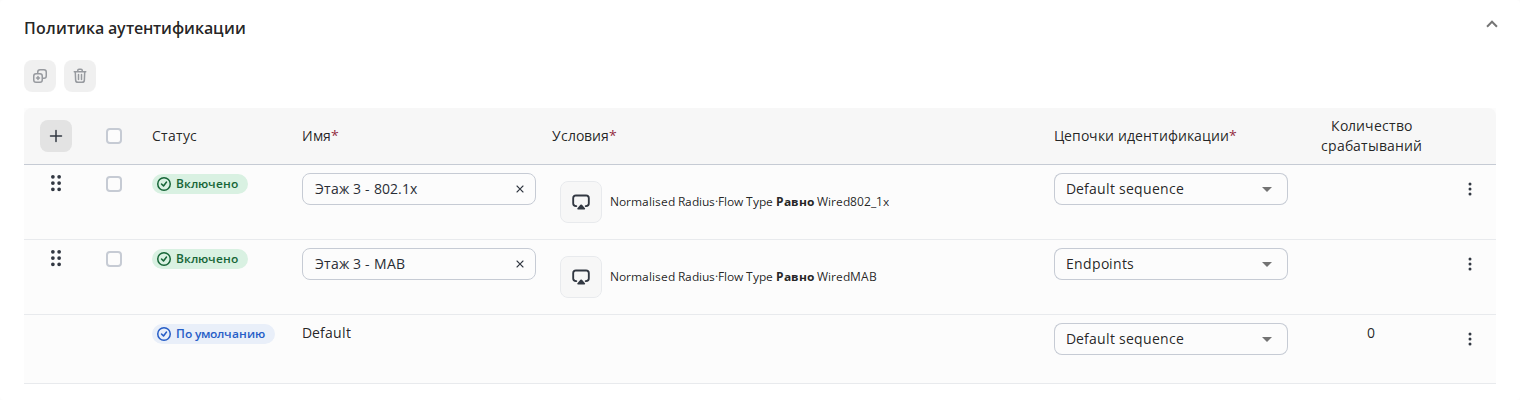Toggle the select-all checkbox in header
1520x400 pixels.
pyautogui.click(x=114, y=136)
